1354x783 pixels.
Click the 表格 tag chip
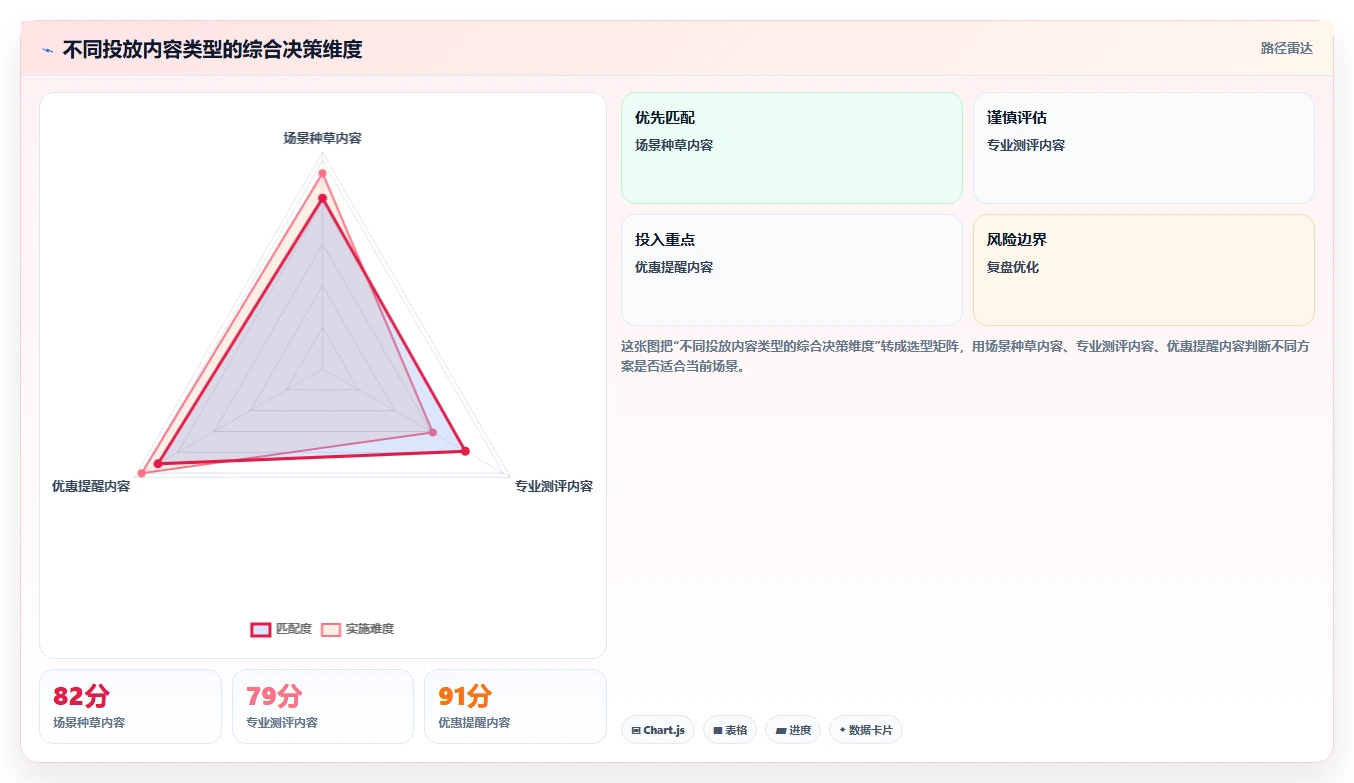[730, 730]
